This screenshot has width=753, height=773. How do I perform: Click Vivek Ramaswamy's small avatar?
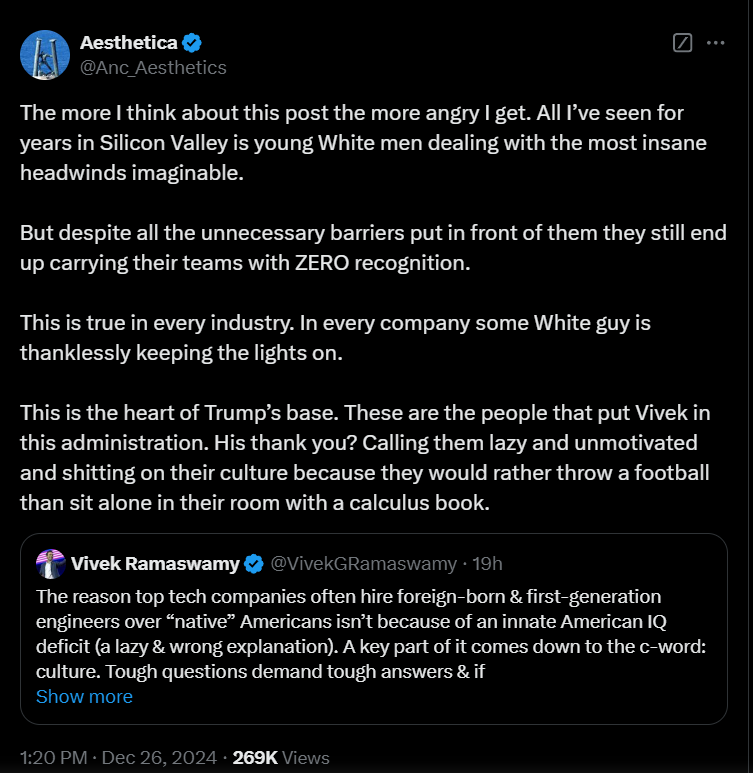pos(51,564)
